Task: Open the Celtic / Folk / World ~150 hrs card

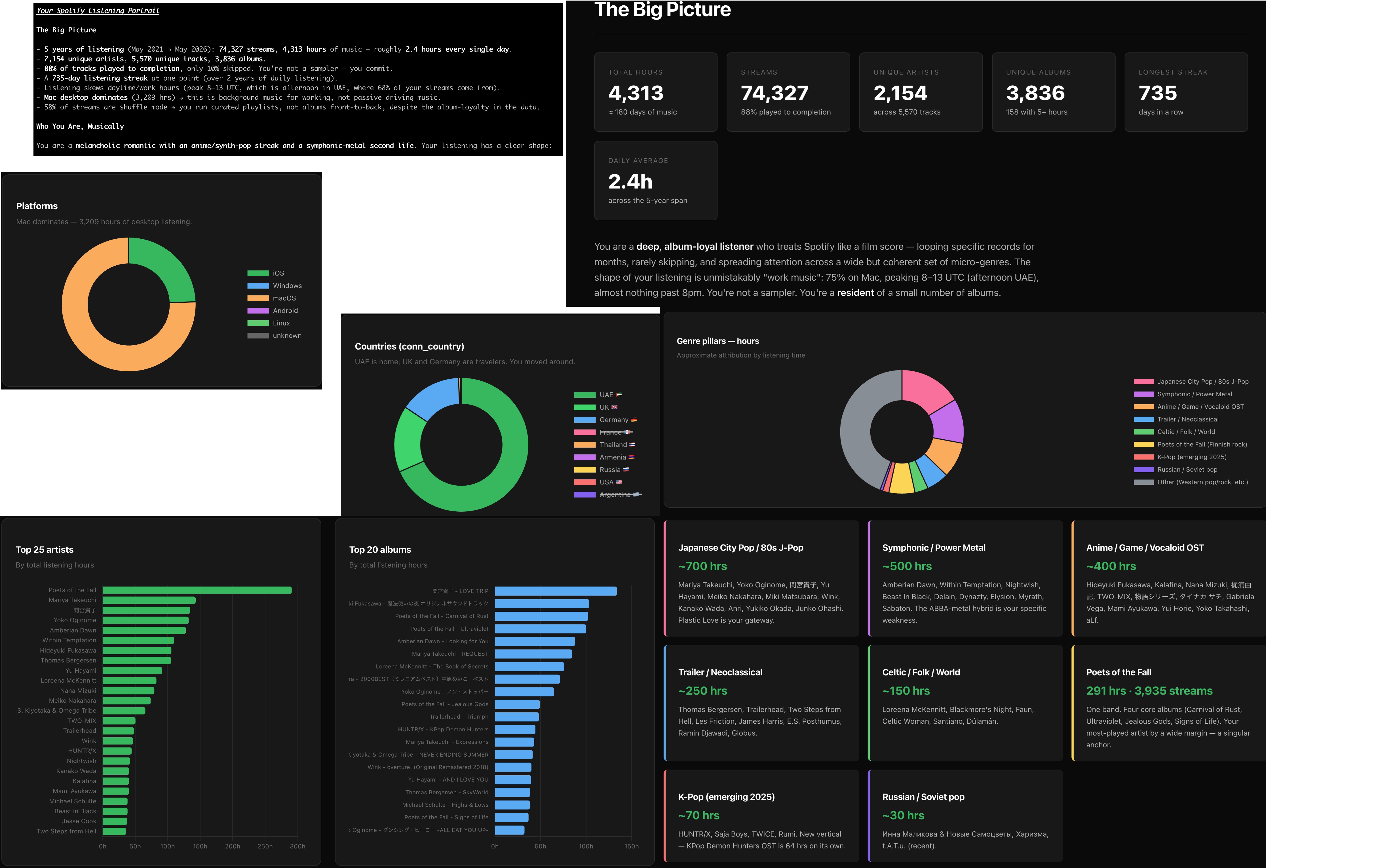Action: [x=965, y=702]
